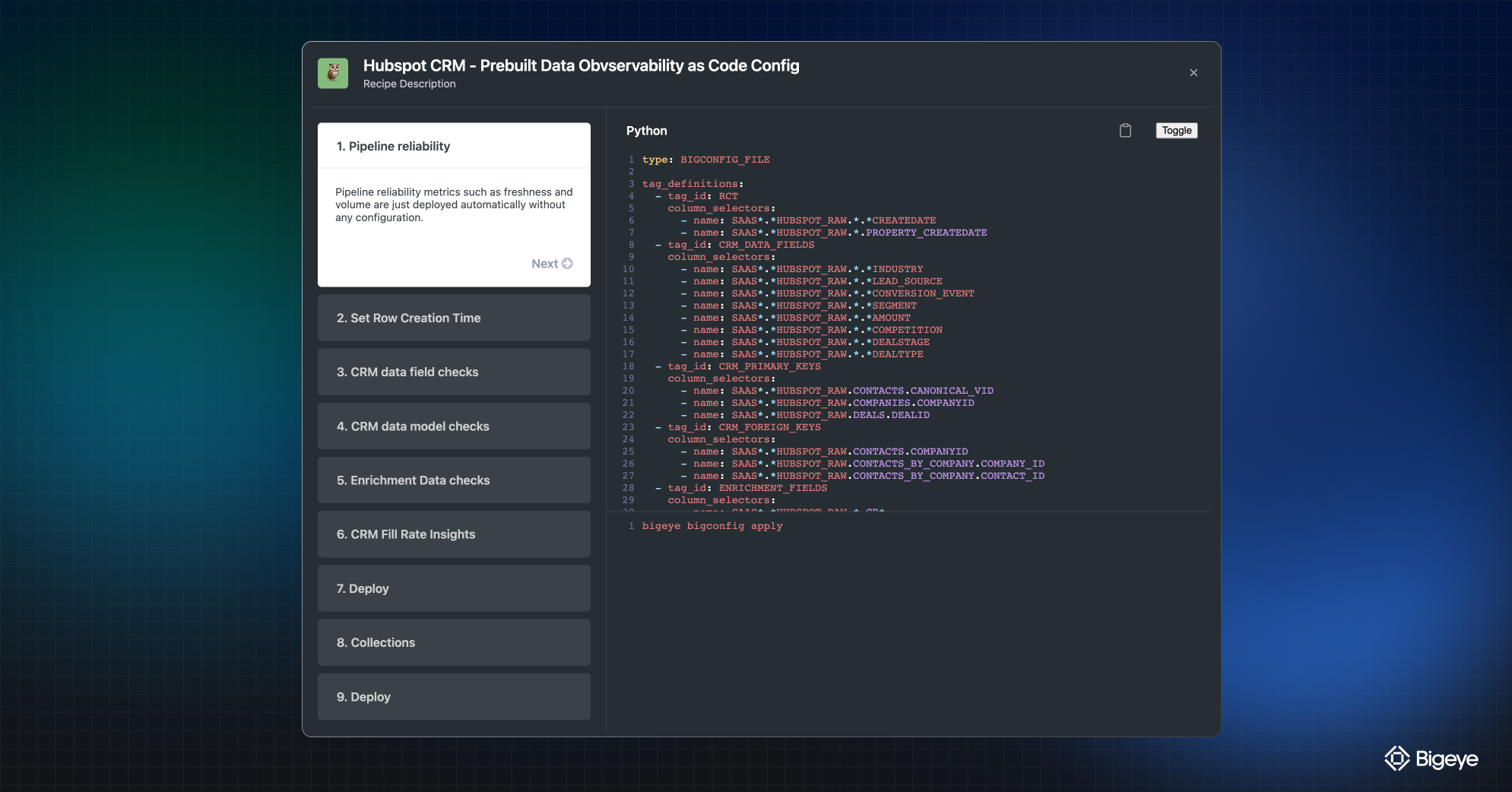This screenshot has height=792, width=1512.
Task: Click the *INDUSTRY selector line
Action: tap(802, 269)
